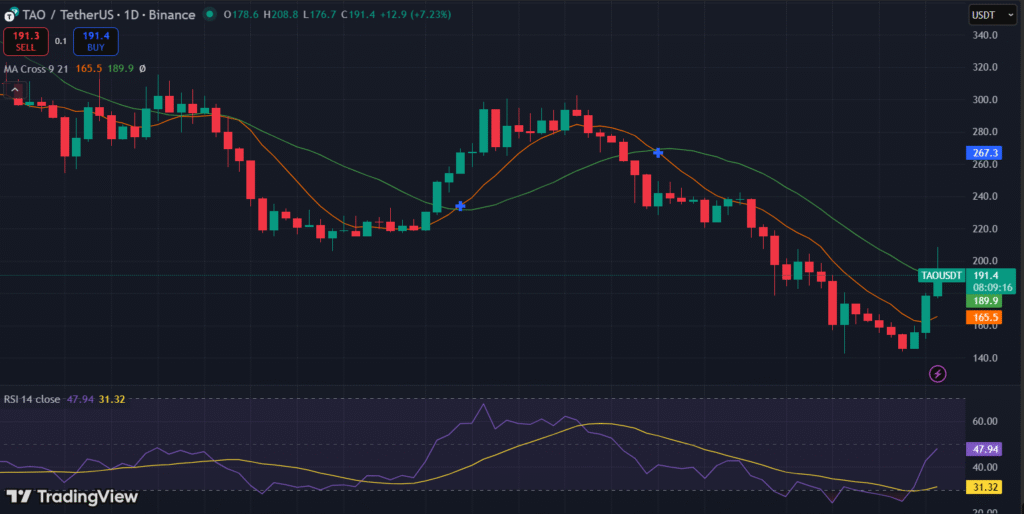This screenshot has height=514, width=1024.
Task: Click the TradingView logo
Action: tap(72, 496)
